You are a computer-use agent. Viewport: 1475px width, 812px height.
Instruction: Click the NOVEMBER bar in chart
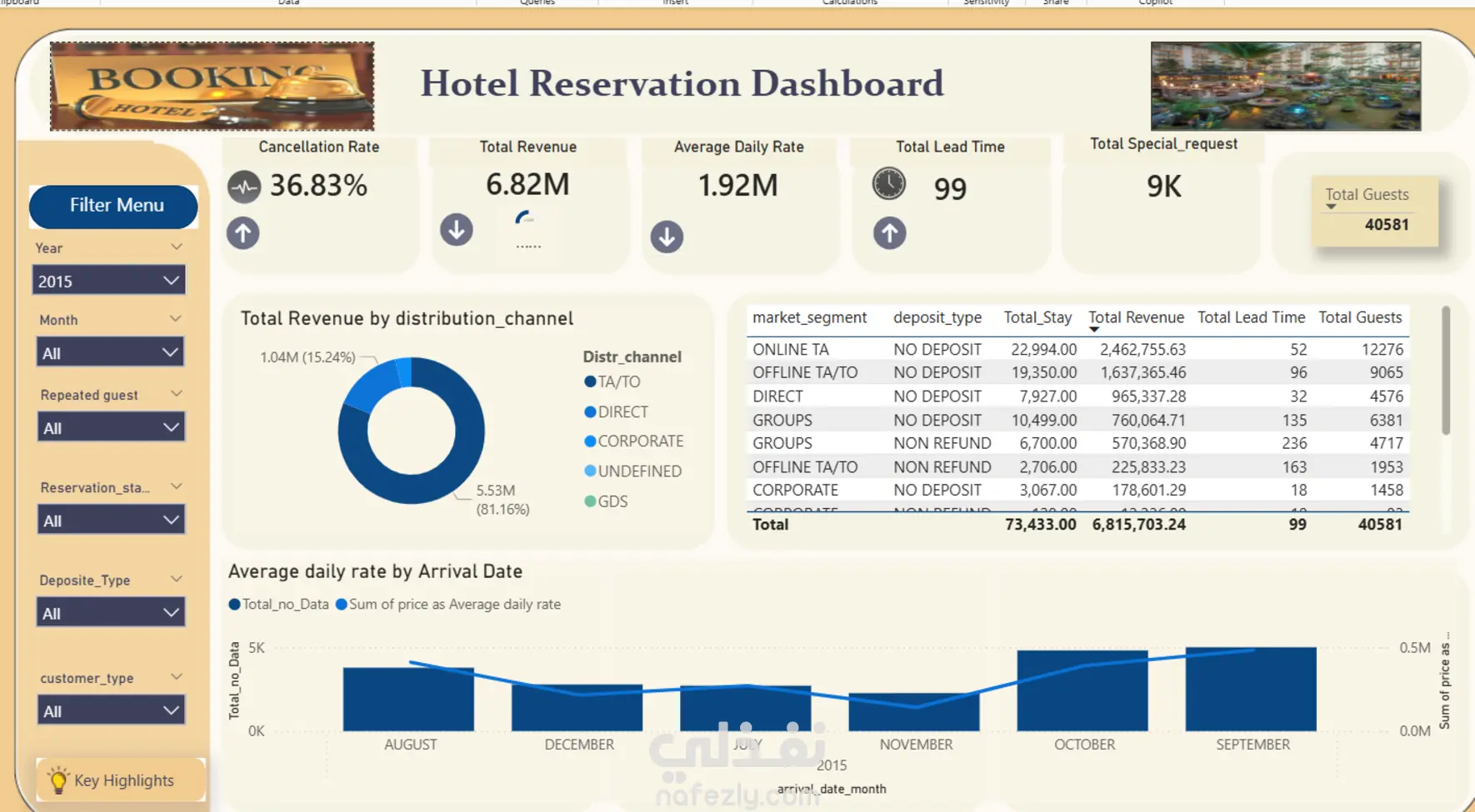914,712
